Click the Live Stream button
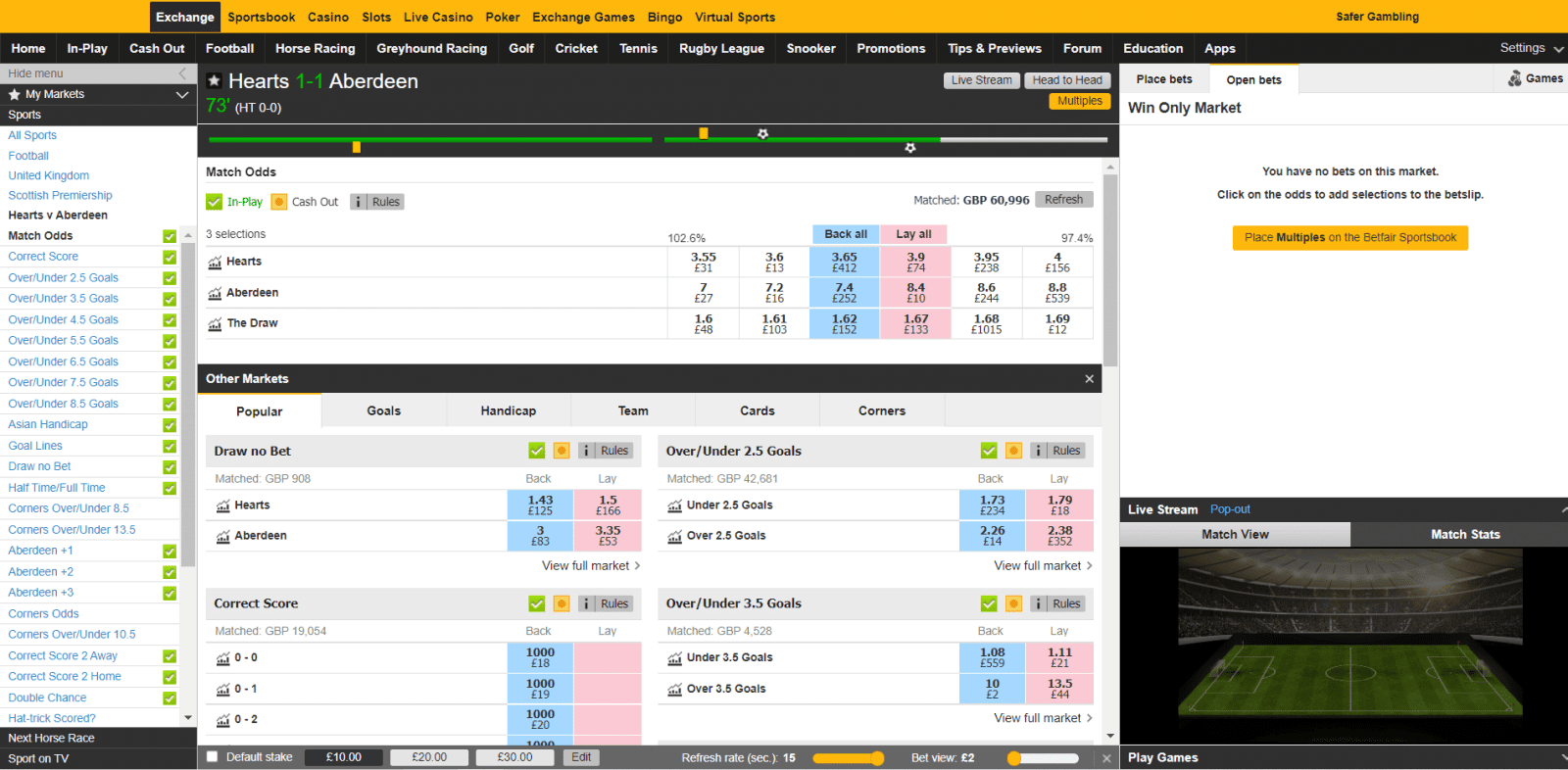The width and height of the screenshot is (1568, 770). pyautogui.click(x=981, y=80)
